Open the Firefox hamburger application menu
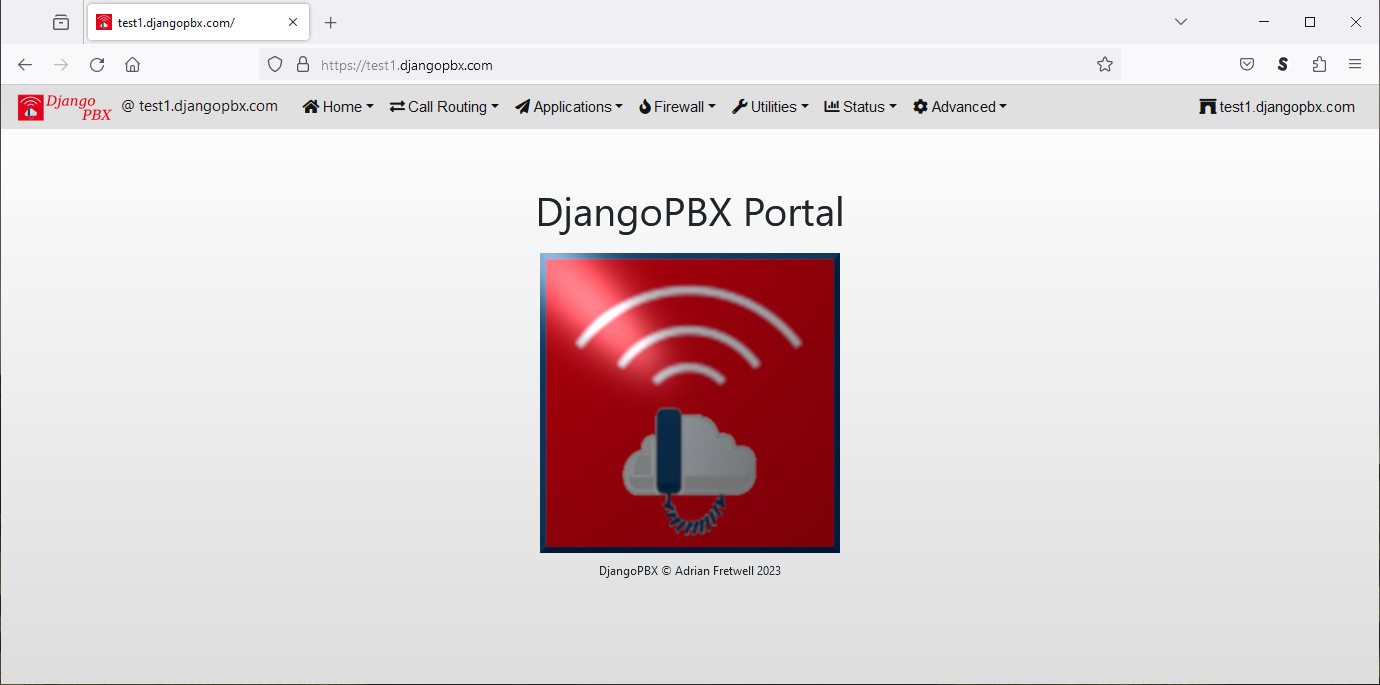Image resolution: width=1380 pixels, height=685 pixels. 1355,65
